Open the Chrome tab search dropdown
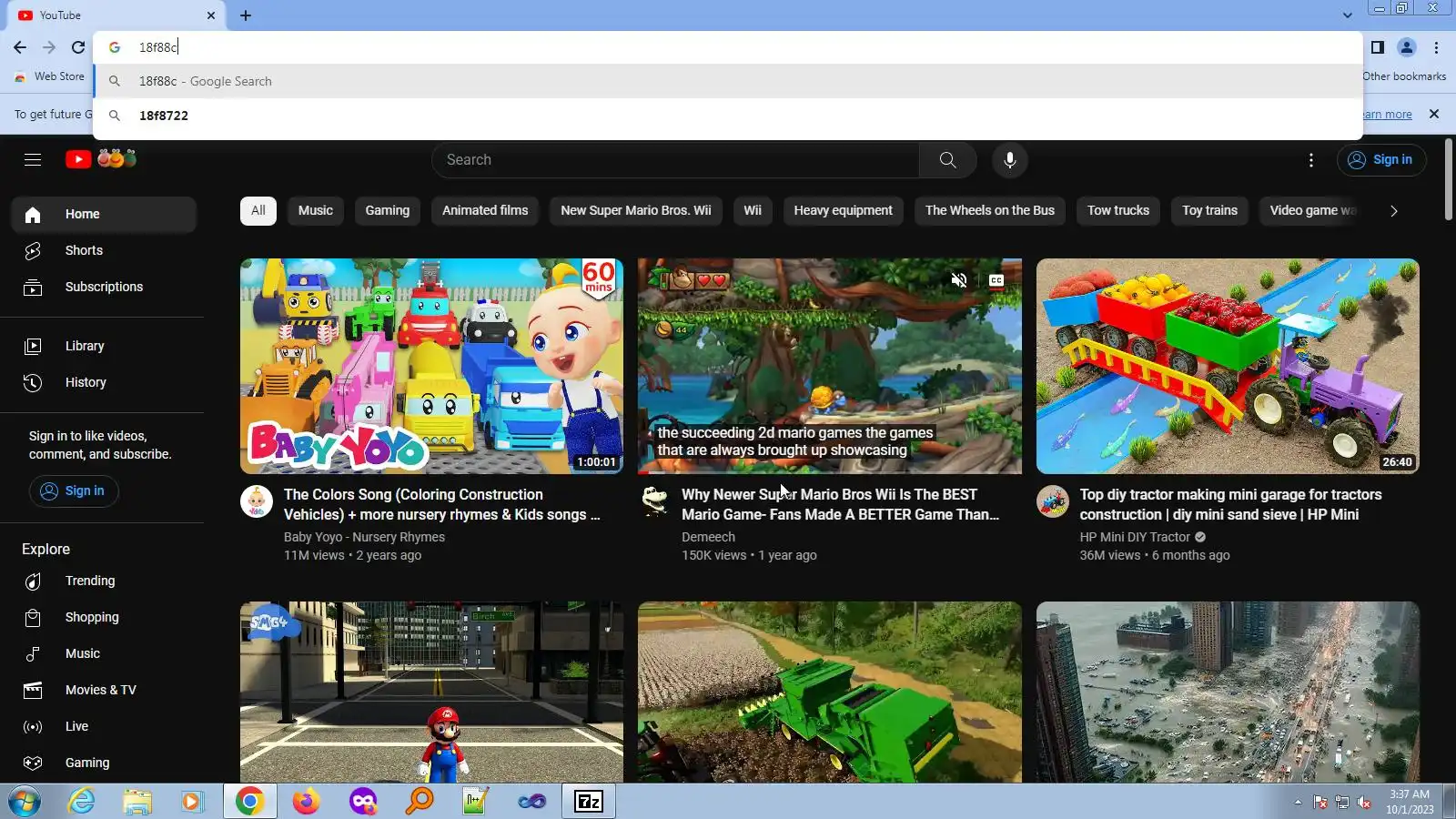The width and height of the screenshot is (1456, 819). tap(1347, 15)
